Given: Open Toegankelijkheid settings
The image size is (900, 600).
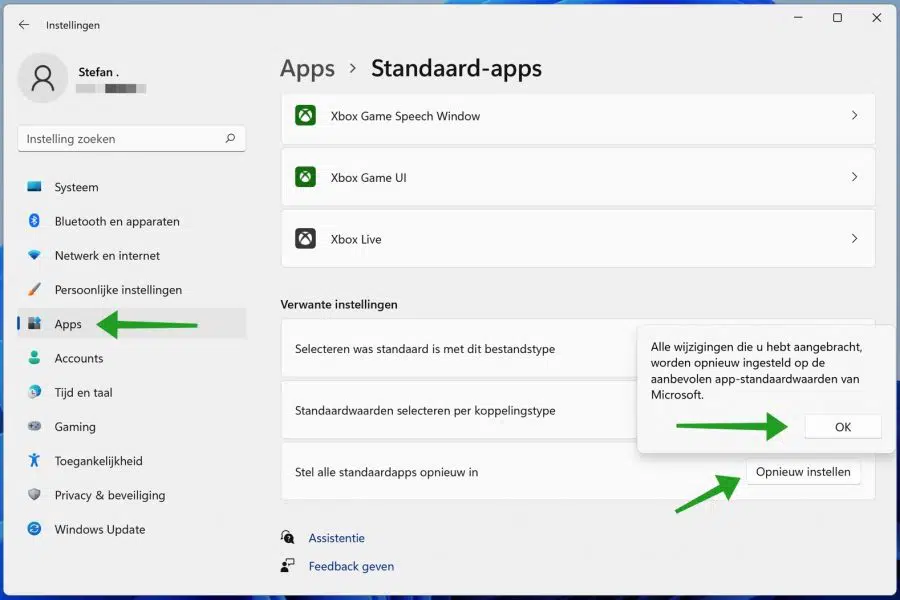Looking at the screenshot, I should tap(131, 461).
